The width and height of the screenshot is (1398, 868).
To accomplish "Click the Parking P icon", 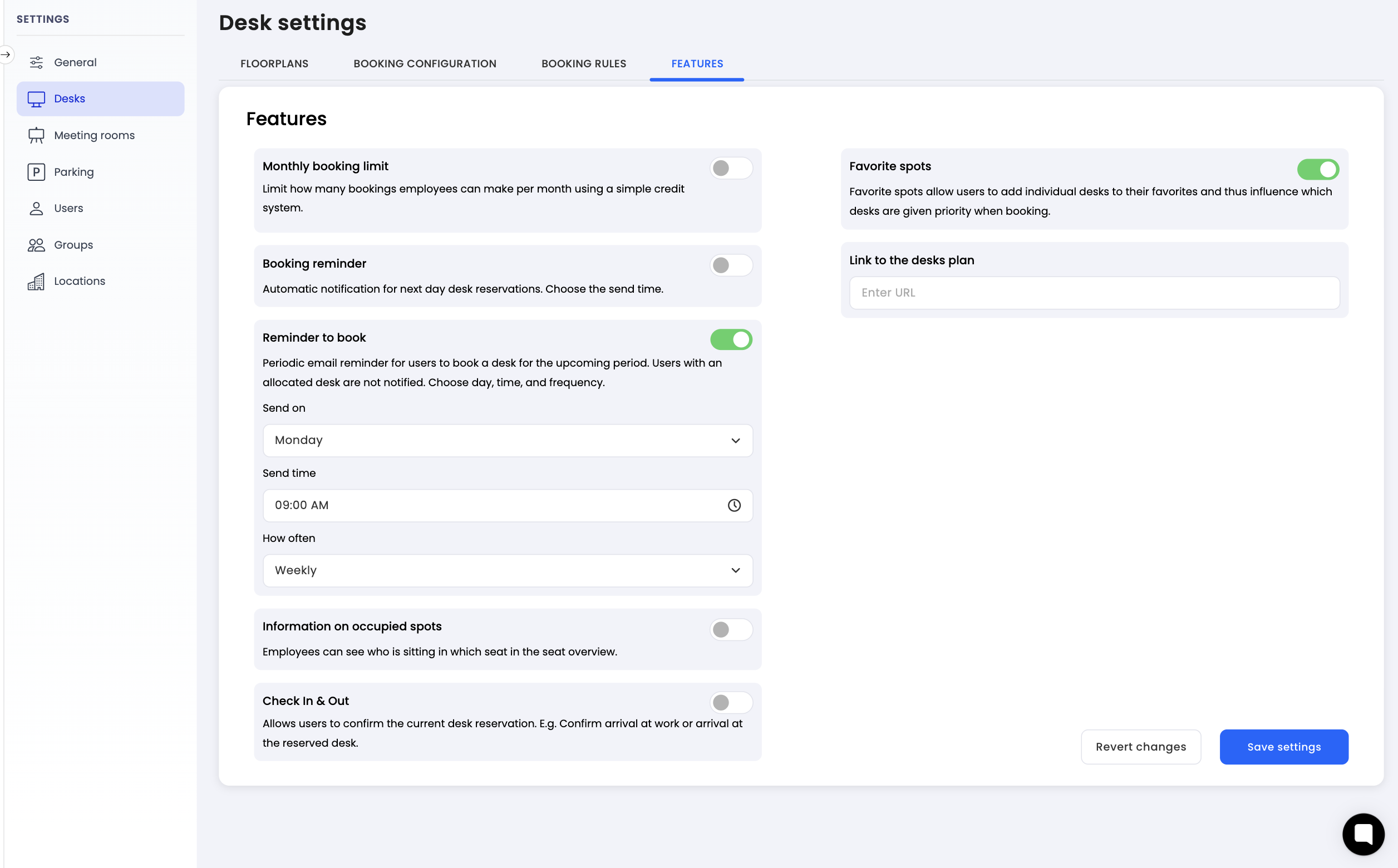I will click(36, 171).
